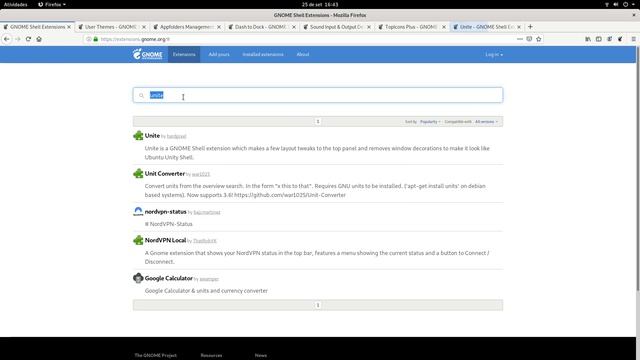Open the page actions three-dots menu
The width and height of the screenshot is (640, 360).
[520, 39]
